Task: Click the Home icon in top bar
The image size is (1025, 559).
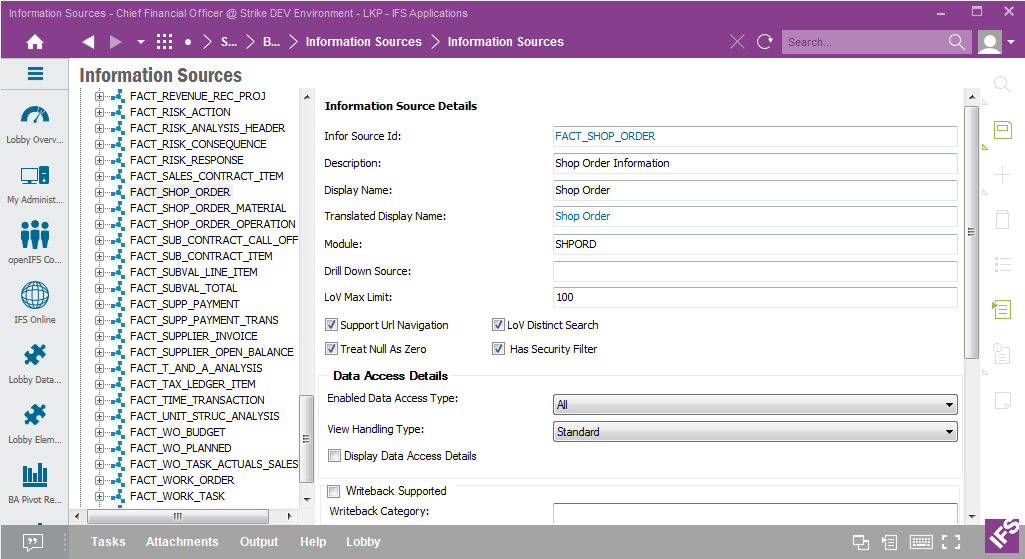Action: click(x=35, y=42)
